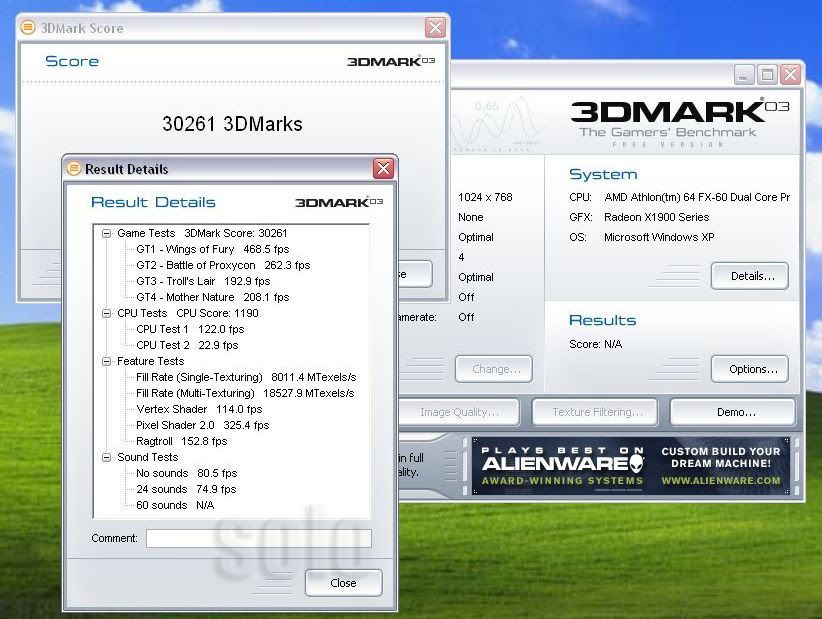Click the '30261 3DMarks' score text
This screenshot has width=822, height=619.
click(x=232, y=124)
